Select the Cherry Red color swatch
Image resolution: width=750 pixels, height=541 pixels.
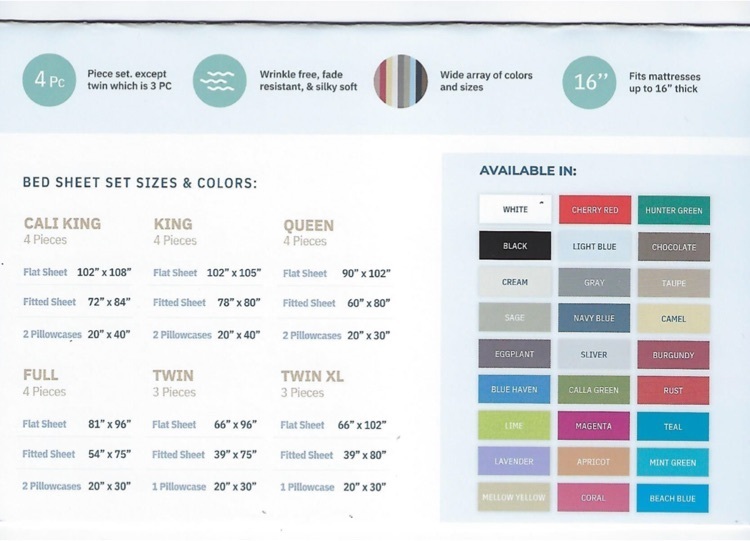(595, 210)
